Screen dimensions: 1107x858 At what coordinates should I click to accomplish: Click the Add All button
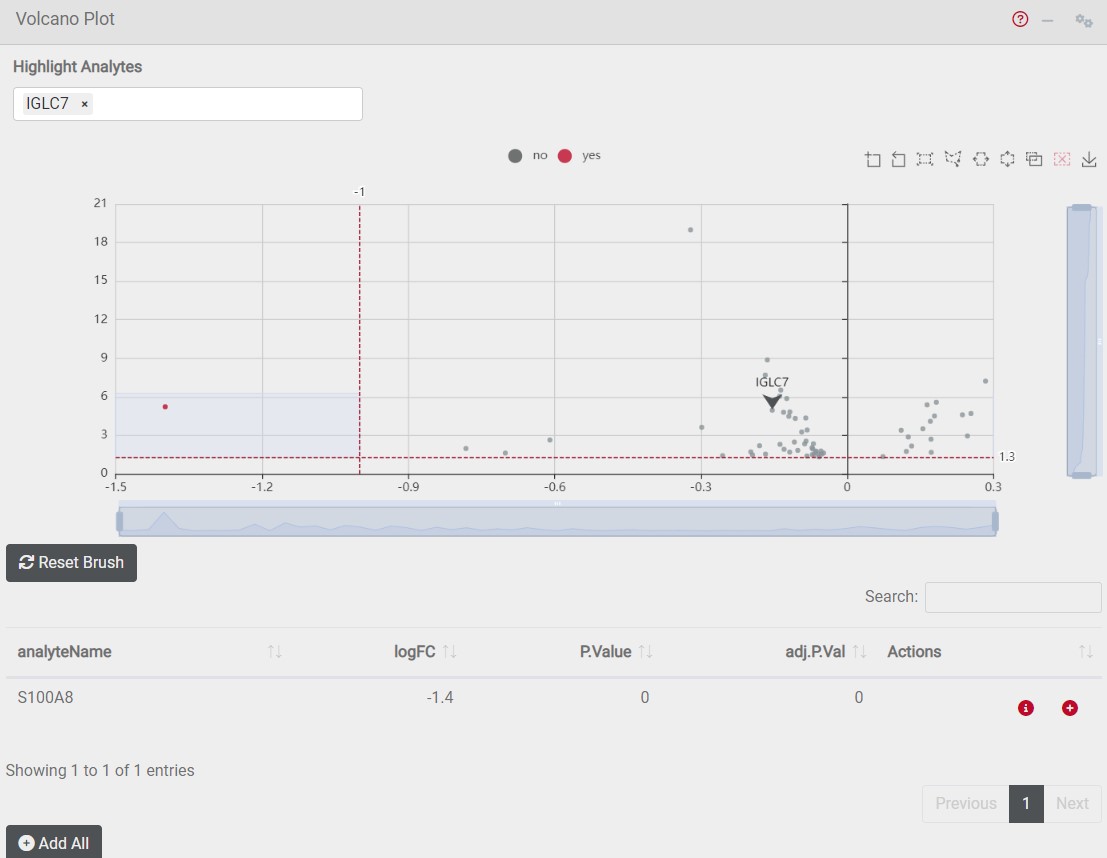(54, 843)
